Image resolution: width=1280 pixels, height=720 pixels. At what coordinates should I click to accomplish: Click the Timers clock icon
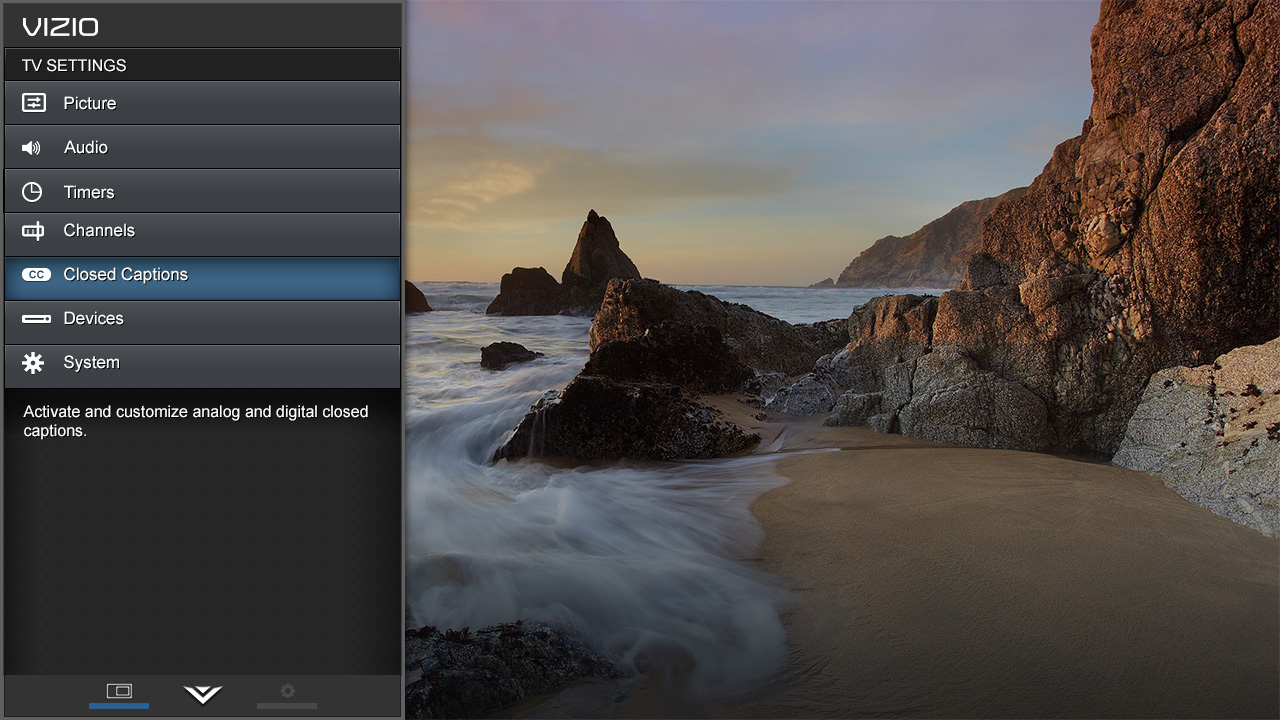coord(32,192)
